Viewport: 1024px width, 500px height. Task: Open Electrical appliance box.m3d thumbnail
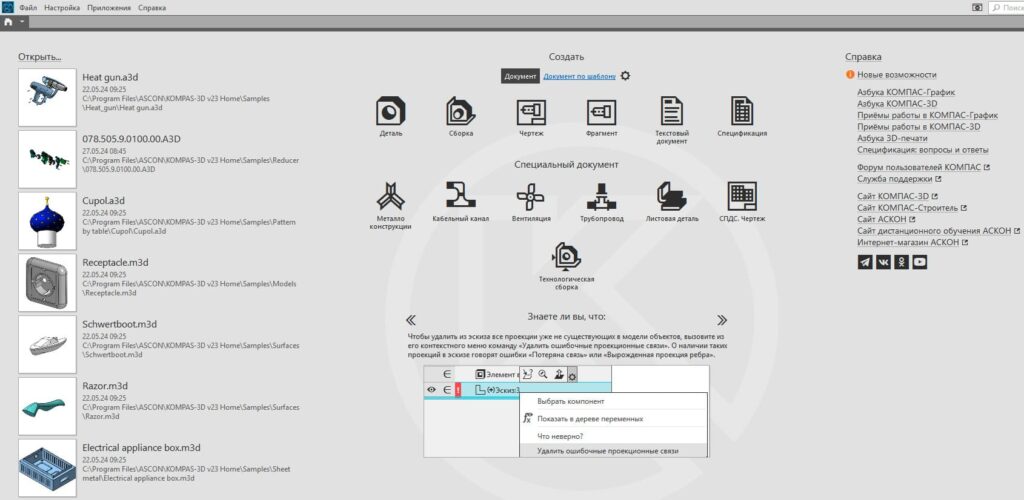(47, 467)
